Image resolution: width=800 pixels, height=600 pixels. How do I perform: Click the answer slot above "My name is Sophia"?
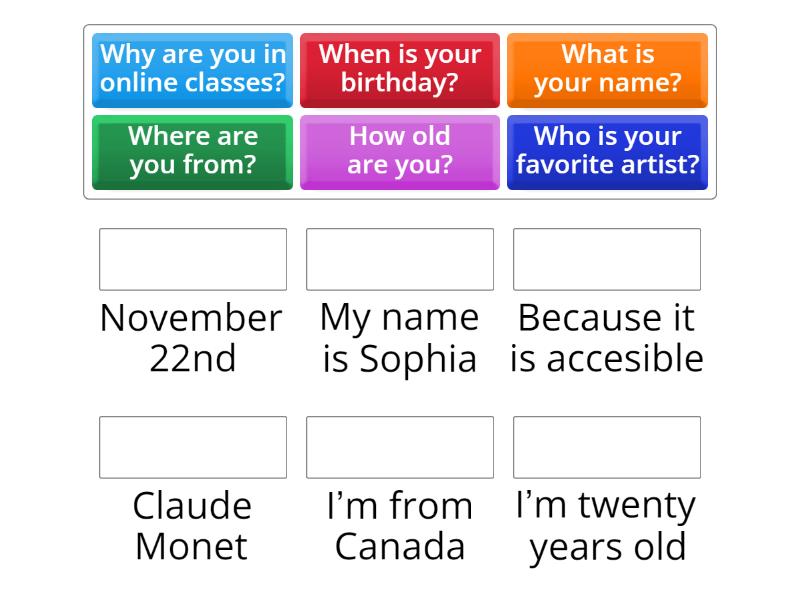coord(399,259)
